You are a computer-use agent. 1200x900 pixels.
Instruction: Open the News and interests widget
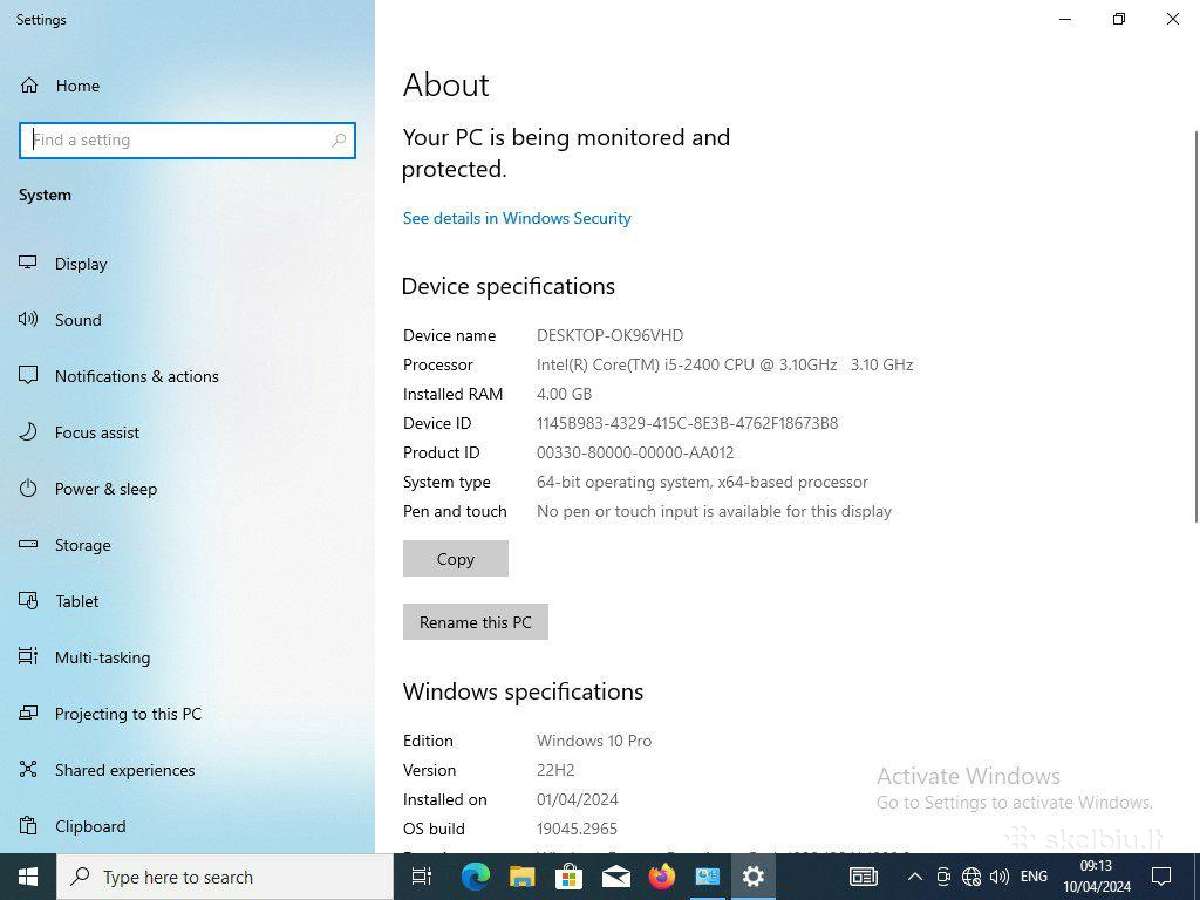863,877
